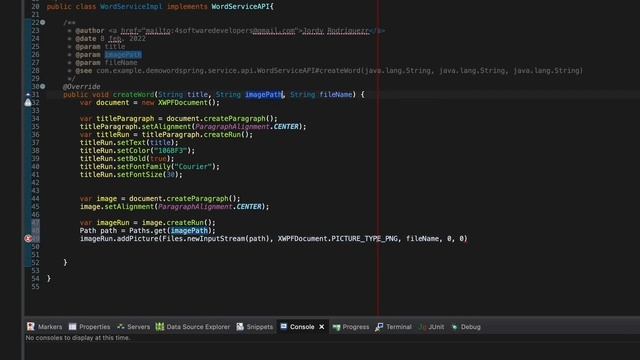Click the PICTURE_TYPE_PNG constant
This screenshot has height=360, width=640.
pos(364,239)
